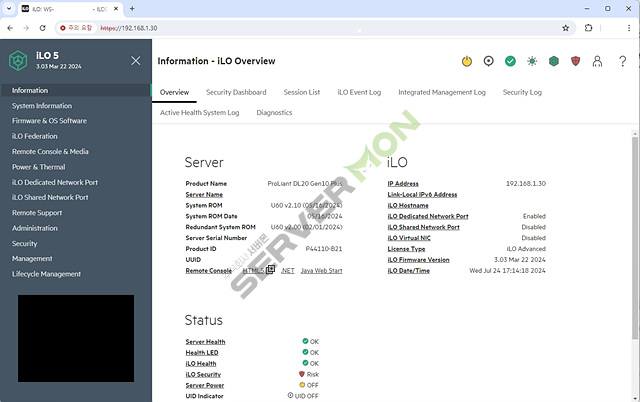The image size is (640, 402).
Task: Click the Health LED status link
Action: coord(202,353)
